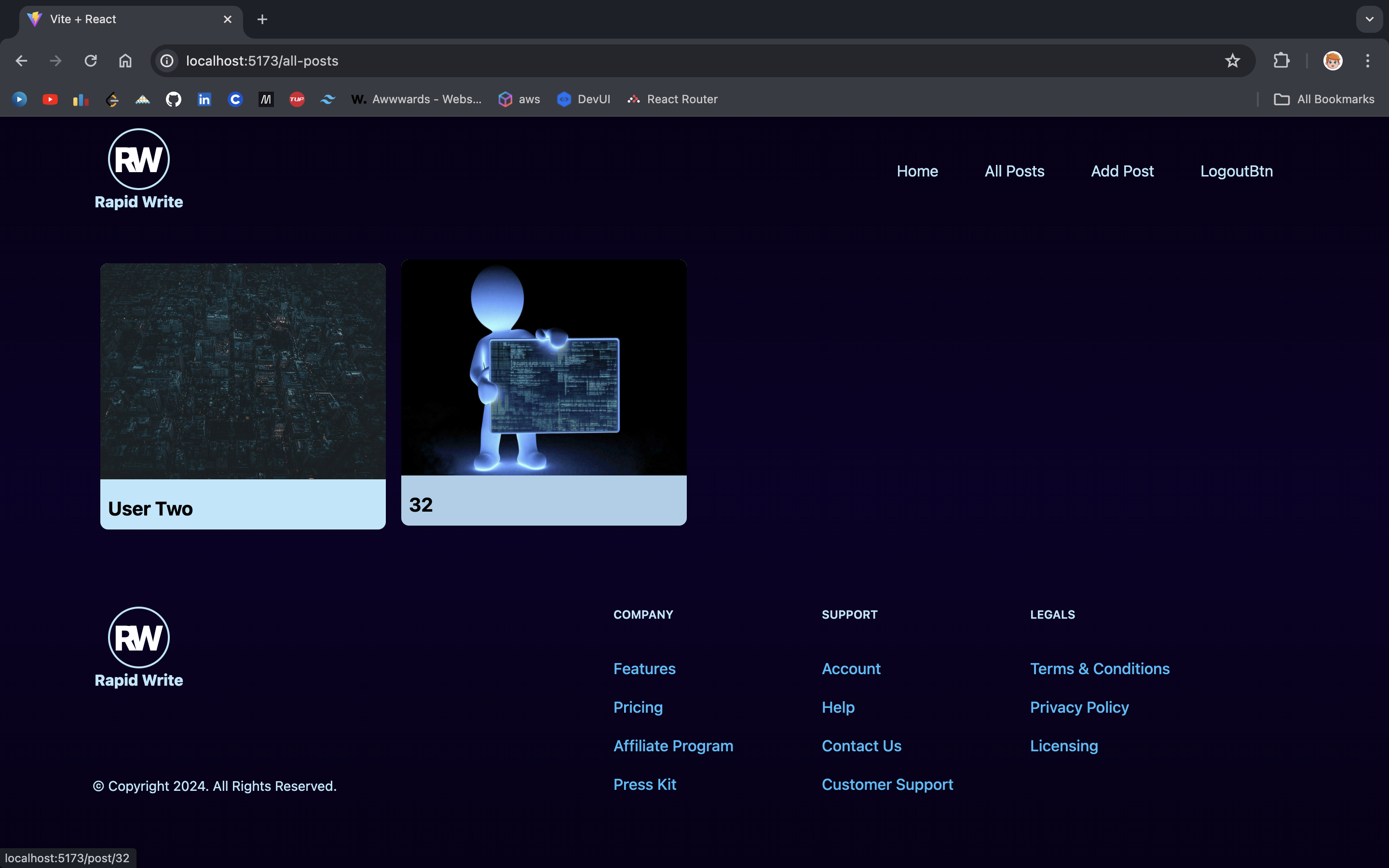Open the Privacy Policy footer link
1389x868 pixels.
(x=1079, y=707)
